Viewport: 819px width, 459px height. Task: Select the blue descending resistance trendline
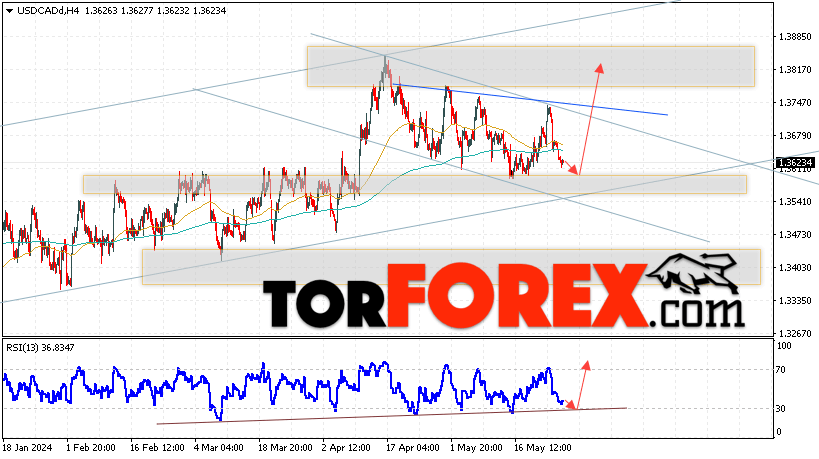point(530,99)
